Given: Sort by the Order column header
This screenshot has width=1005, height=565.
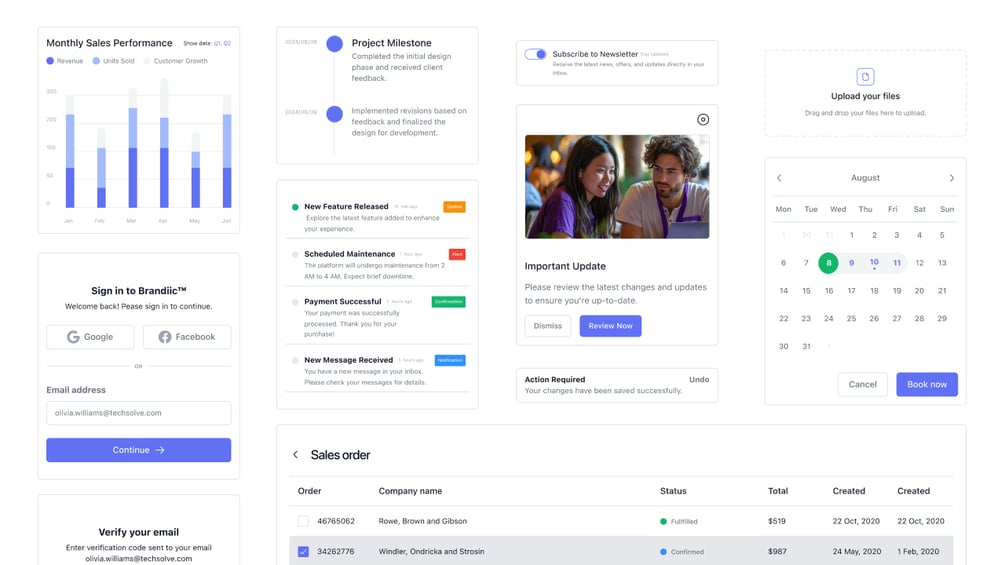Looking at the screenshot, I should 310,491.
